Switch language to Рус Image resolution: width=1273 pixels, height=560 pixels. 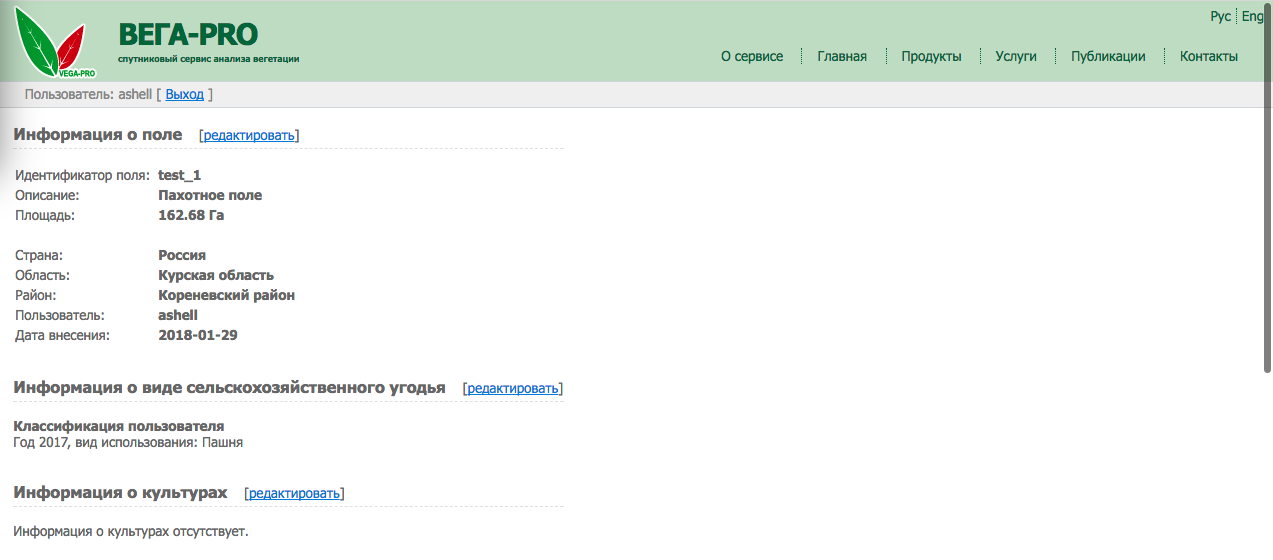[x=1220, y=17]
